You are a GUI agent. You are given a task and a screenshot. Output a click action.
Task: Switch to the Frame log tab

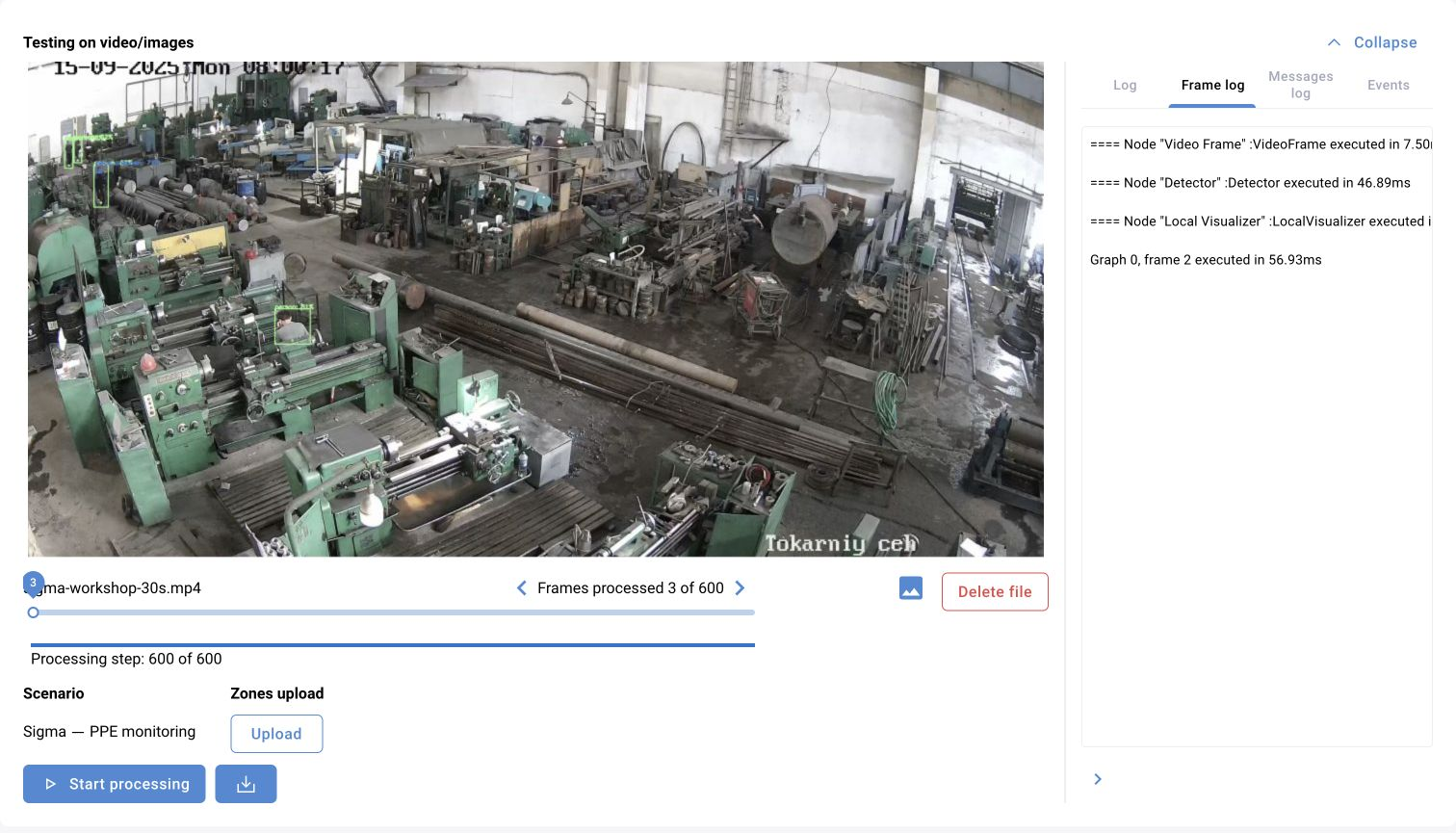click(1212, 85)
